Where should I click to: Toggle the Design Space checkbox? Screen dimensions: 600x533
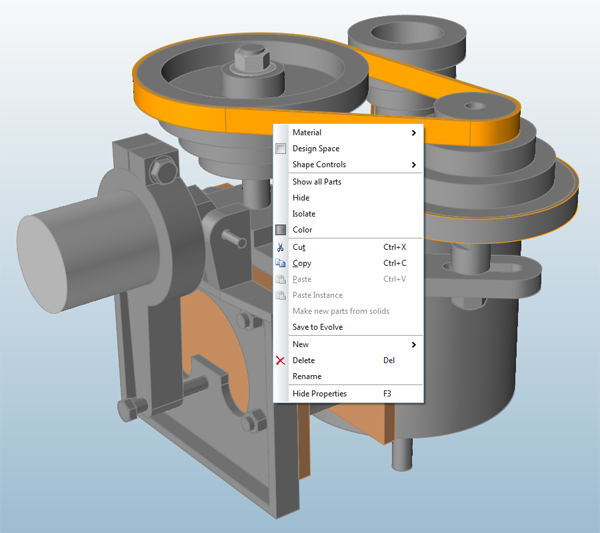(281, 149)
